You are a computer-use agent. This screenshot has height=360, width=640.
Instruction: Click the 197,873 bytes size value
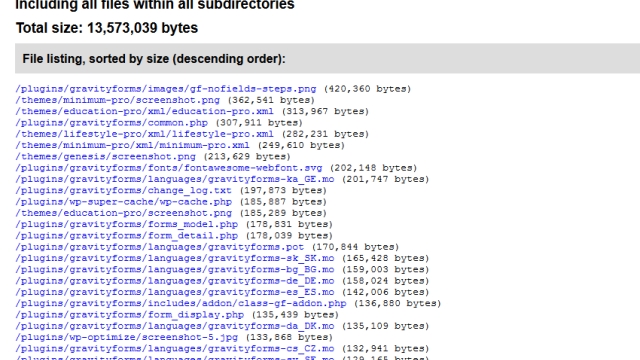coord(283,191)
